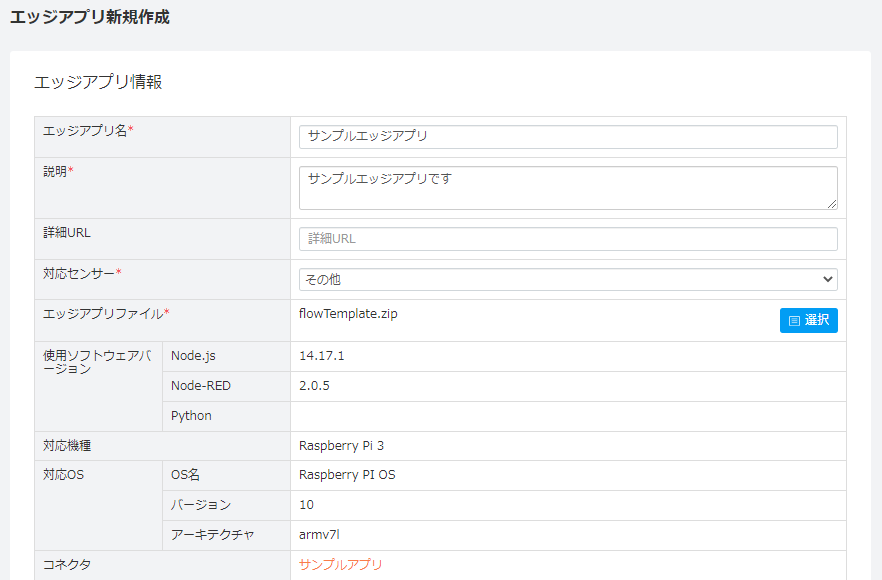Image resolution: width=882 pixels, height=580 pixels.
Task: Click the Raspberry PI OS name value
Action: click(x=347, y=475)
